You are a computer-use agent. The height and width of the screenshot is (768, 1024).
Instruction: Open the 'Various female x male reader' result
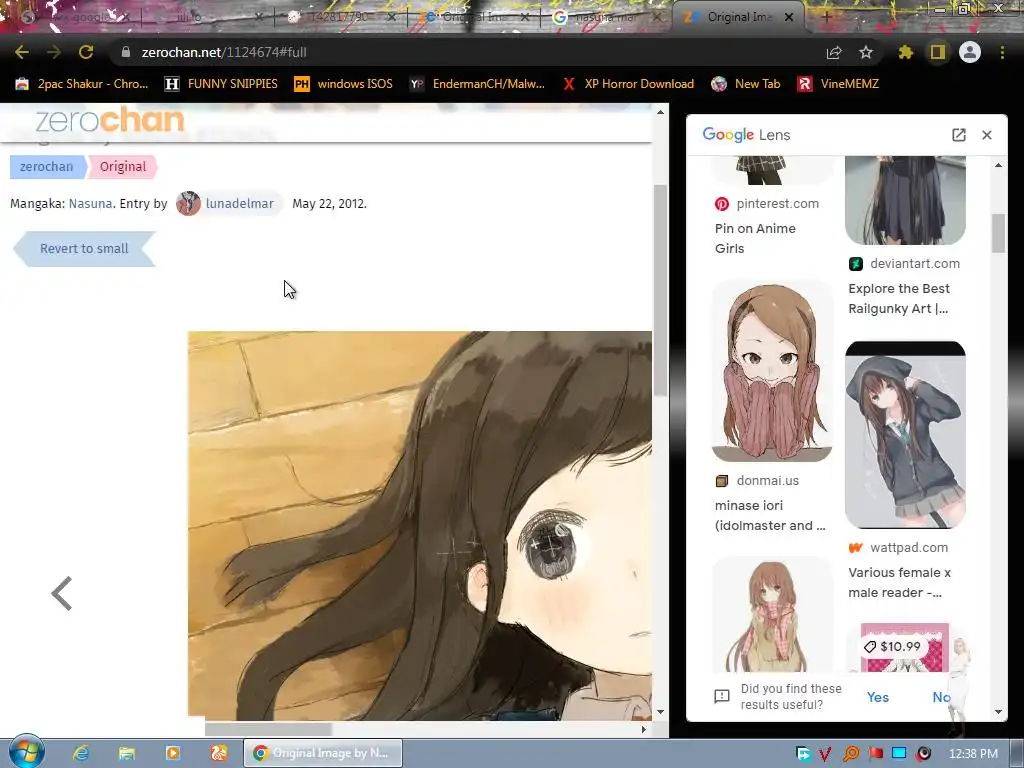(x=899, y=583)
